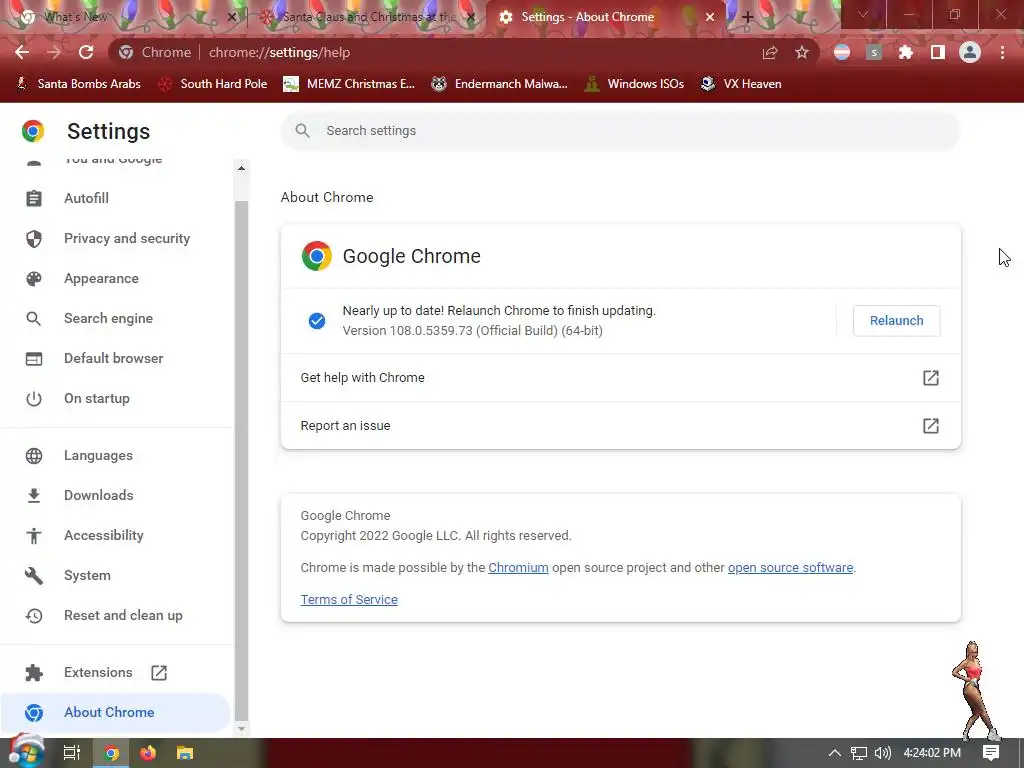Reload the current Chrome page

tap(86, 52)
